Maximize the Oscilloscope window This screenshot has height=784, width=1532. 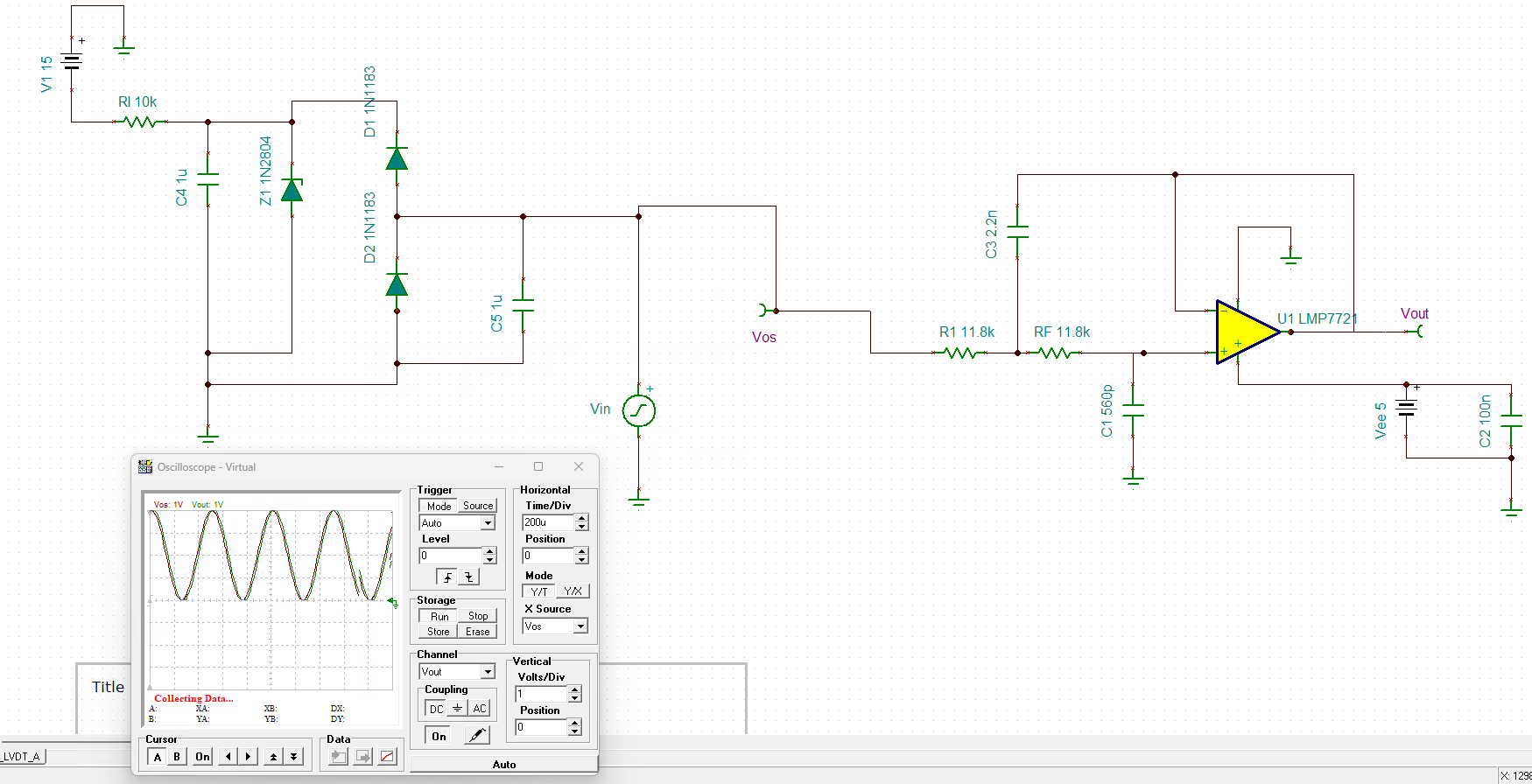point(538,466)
